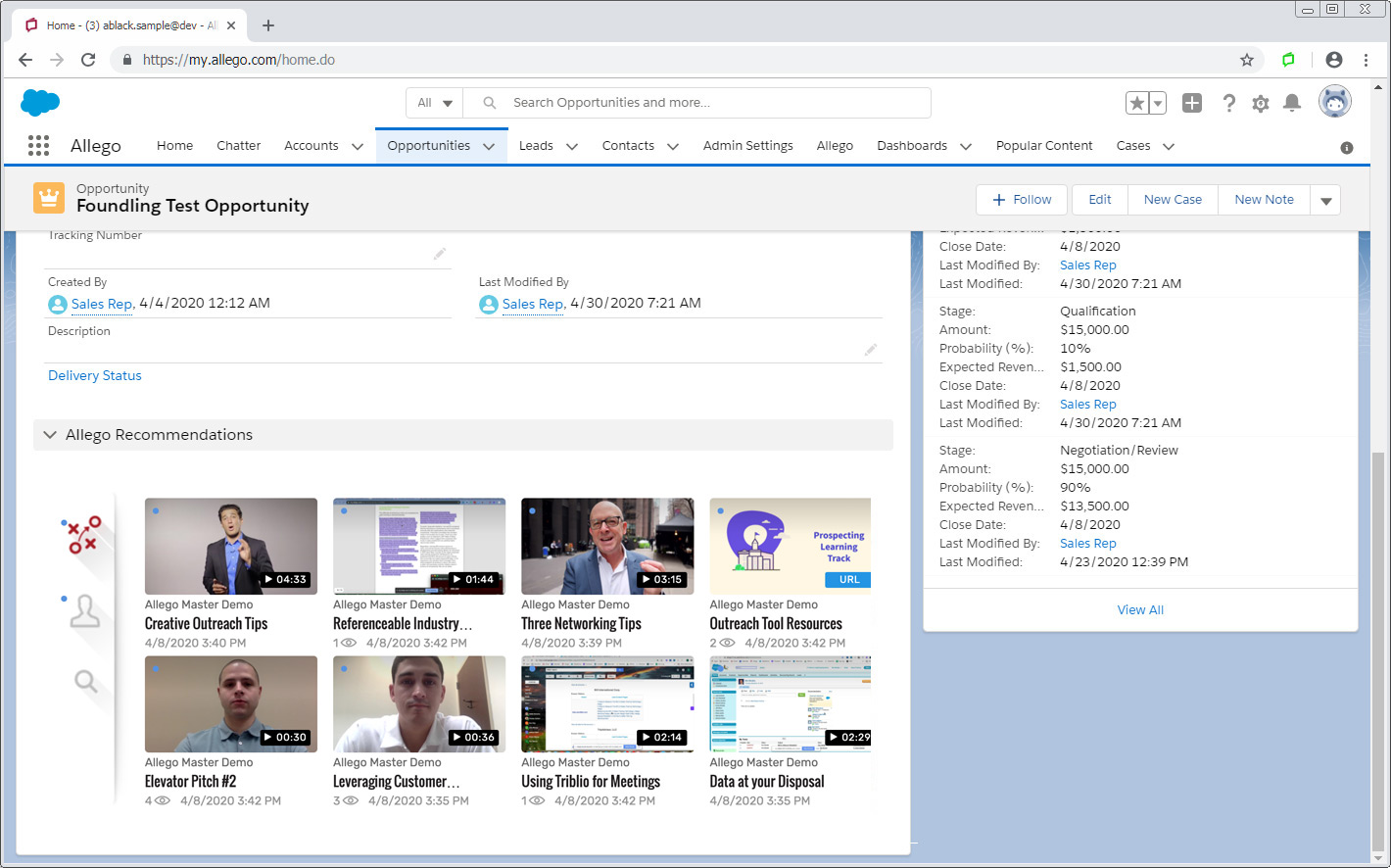
Task: Open the Salesforce App Launcher waffle icon
Action: (38, 145)
